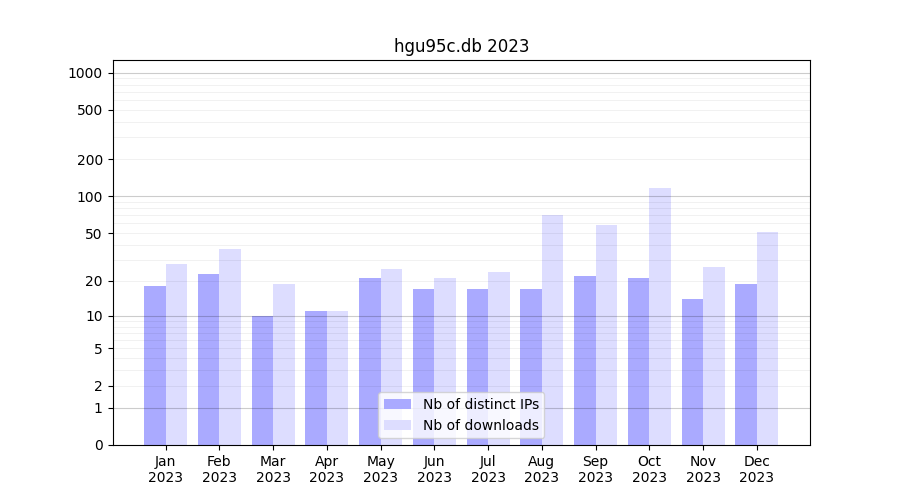Click the November distinct IPs bar

692,371
